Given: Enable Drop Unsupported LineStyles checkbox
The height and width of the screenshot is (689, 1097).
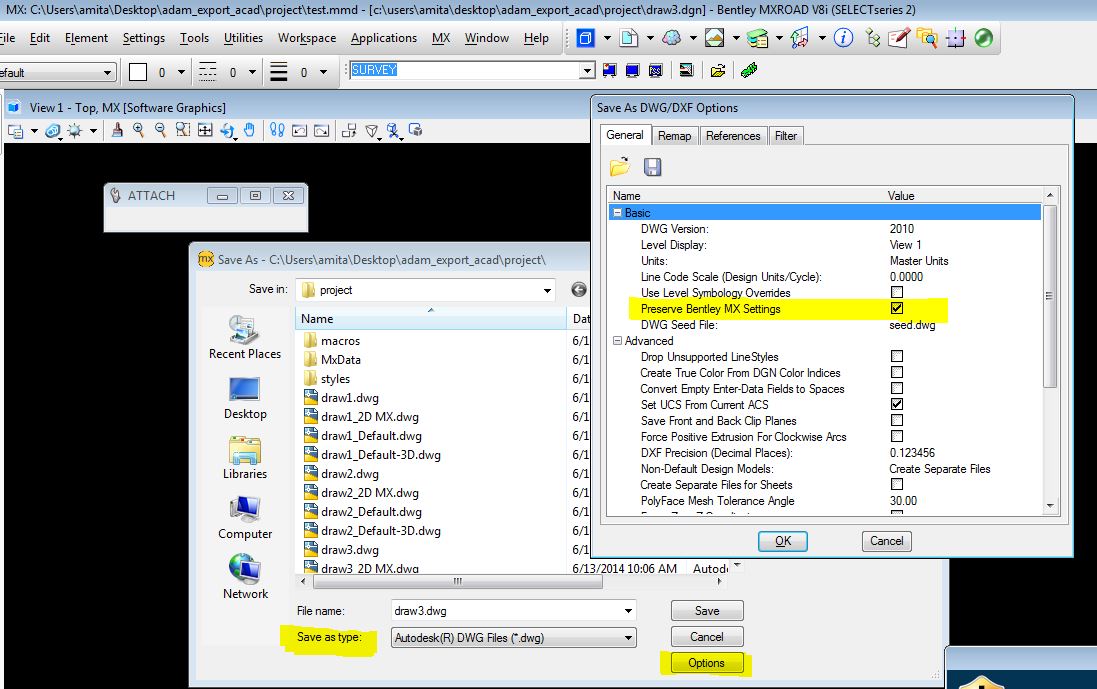Looking at the screenshot, I should pyautogui.click(x=897, y=357).
